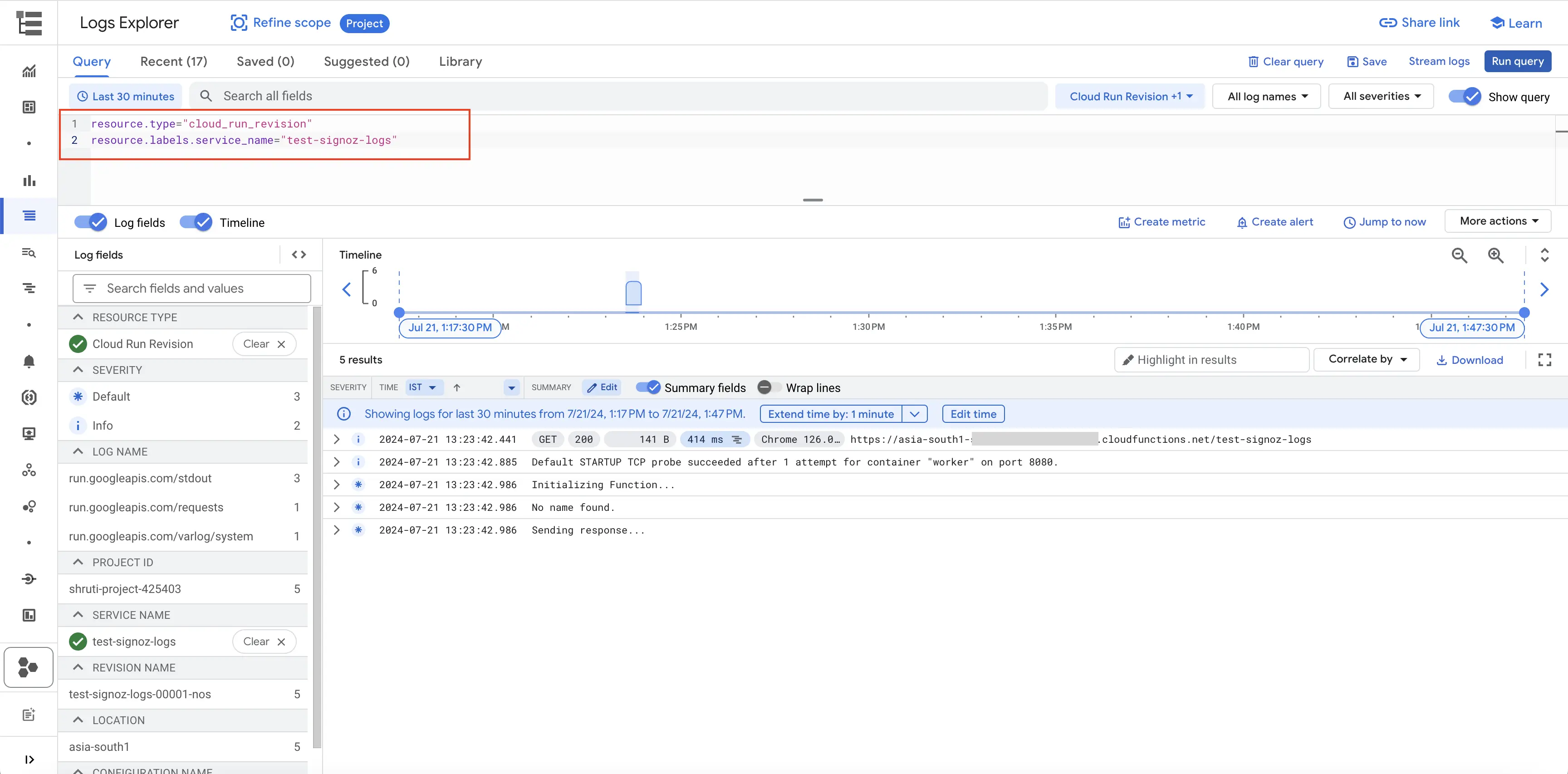The width and height of the screenshot is (1568, 774).
Task: Expand the GET 200 log entry
Action: [x=337, y=439]
